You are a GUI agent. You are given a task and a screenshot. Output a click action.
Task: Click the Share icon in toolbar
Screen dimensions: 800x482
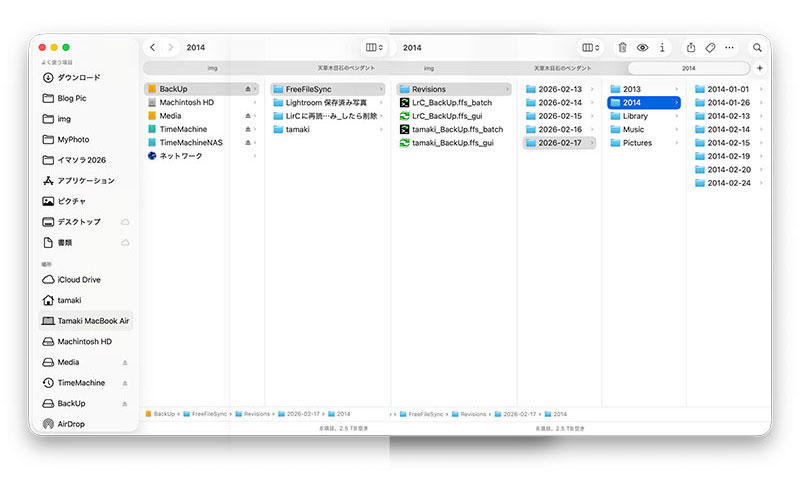point(691,47)
